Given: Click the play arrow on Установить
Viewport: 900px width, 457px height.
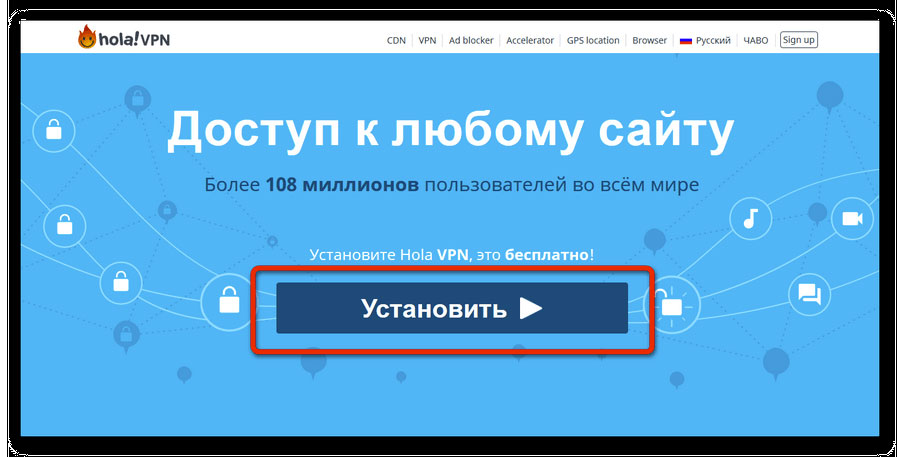Looking at the screenshot, I should (x=531, y=308).
